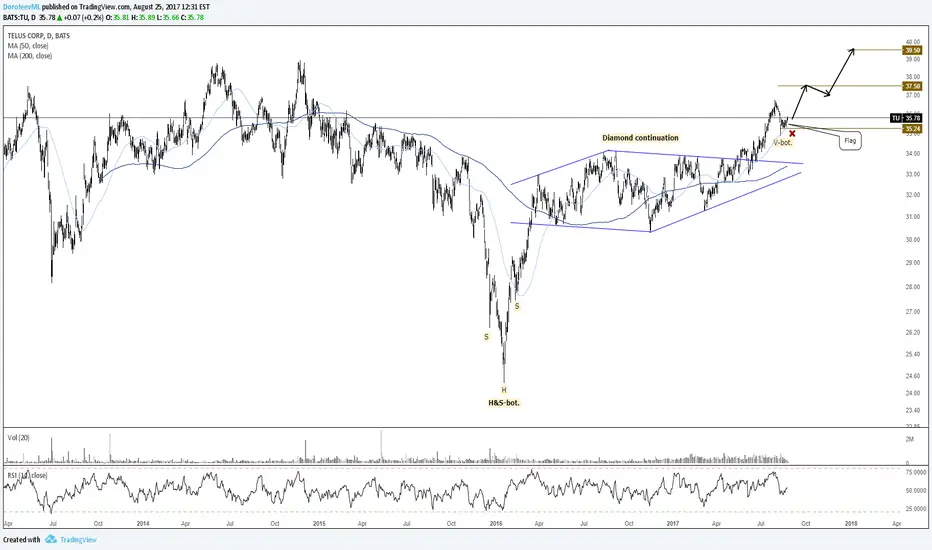Click the Flag callout label
Viewport: 932px width, 550px height.
pos(850,141)
